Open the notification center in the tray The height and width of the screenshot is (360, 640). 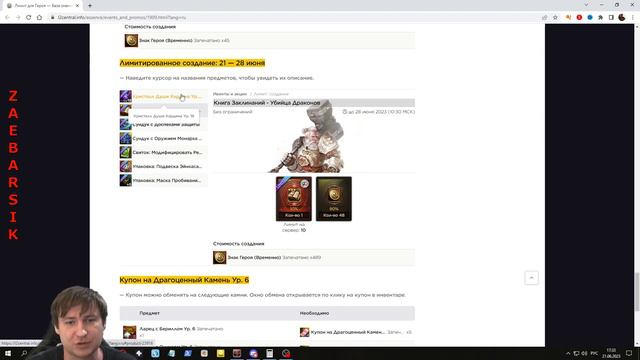(x=629, y=353)
